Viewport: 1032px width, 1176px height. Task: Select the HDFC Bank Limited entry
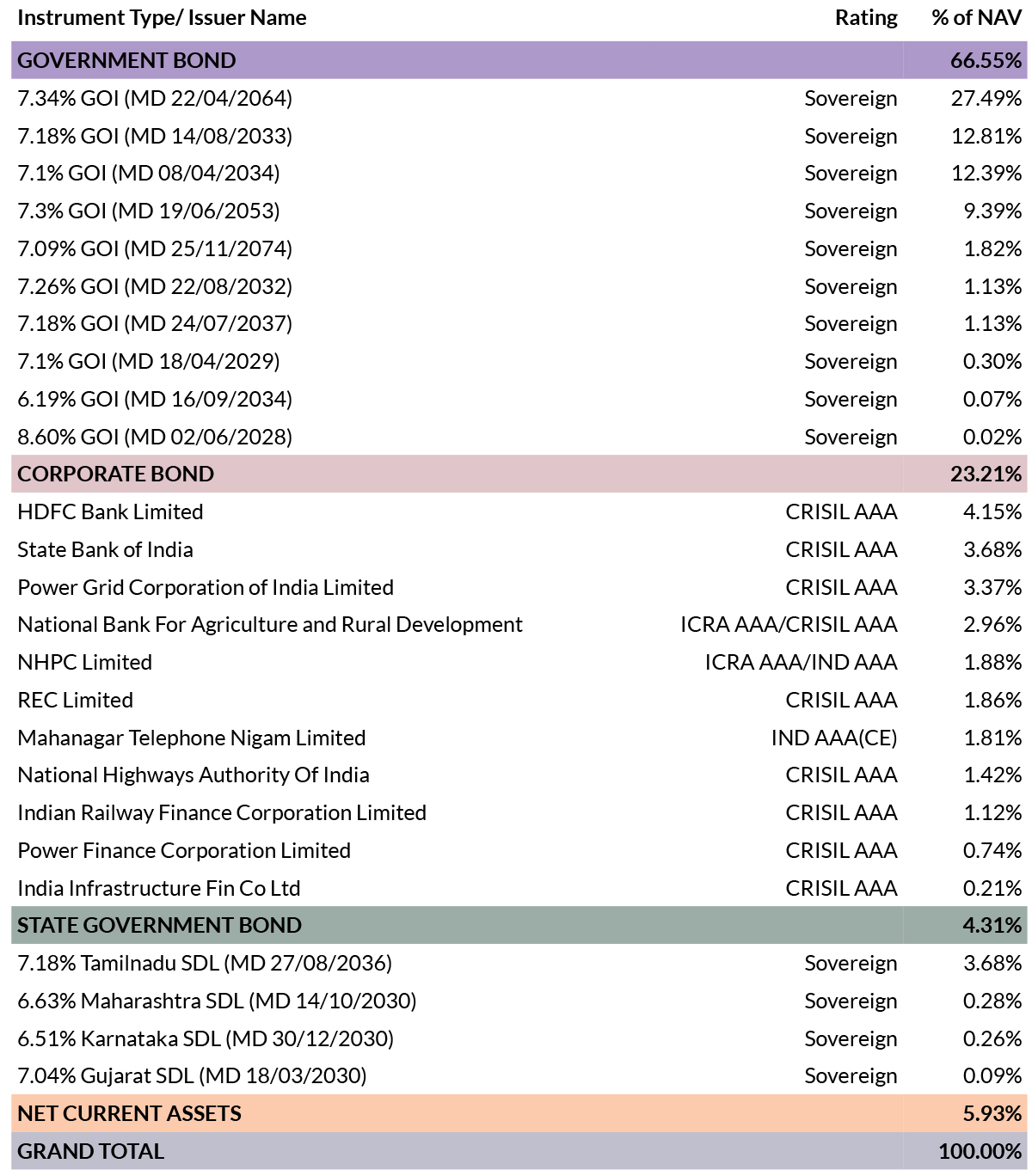(110, 511)
